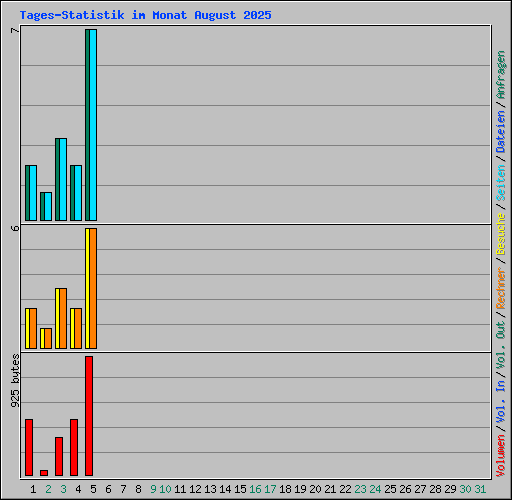Click the orange bar for day 4
512x500 pixels.
[x=78, y=329]
